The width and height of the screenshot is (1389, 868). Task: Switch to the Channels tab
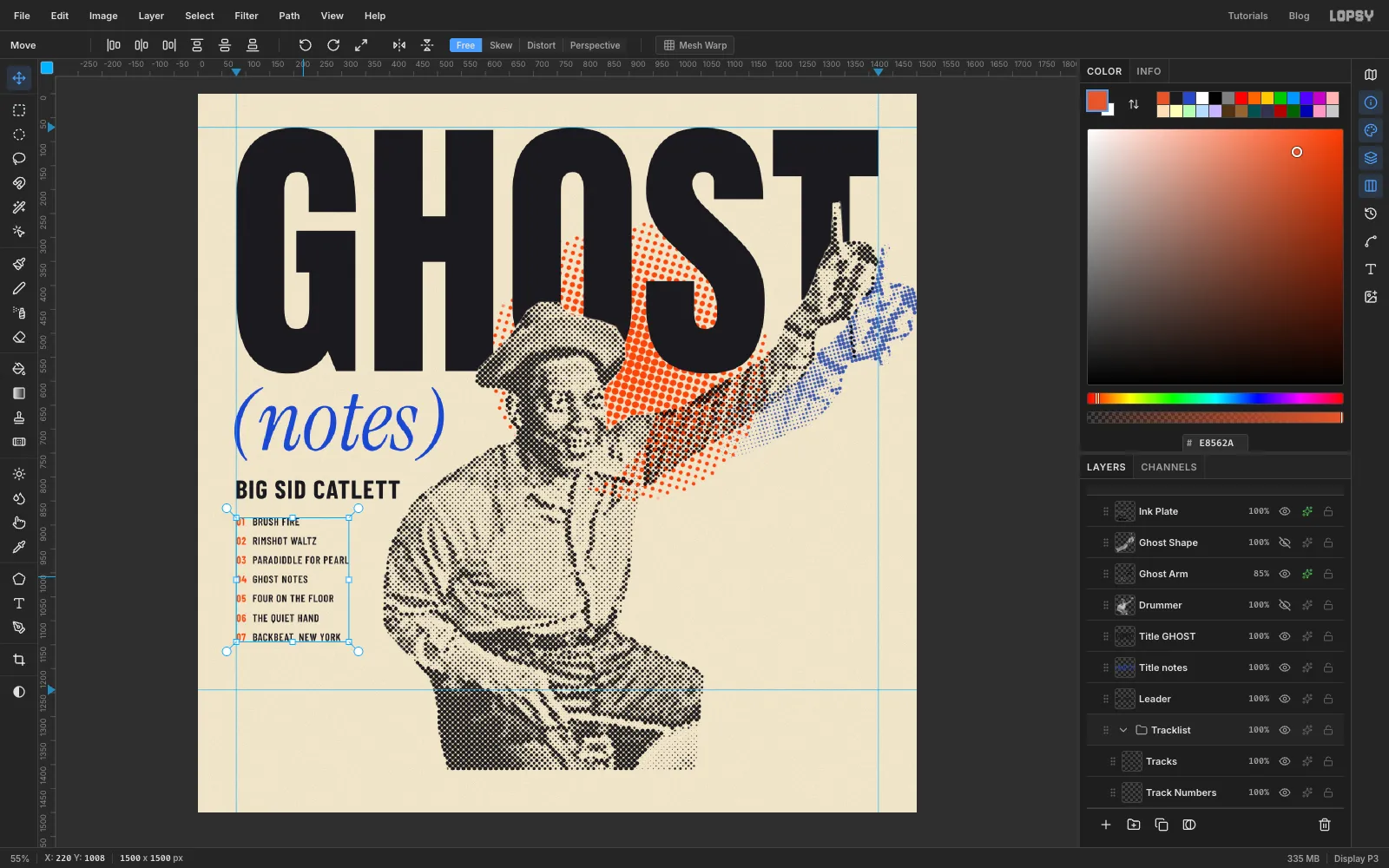coord(1168,467)
